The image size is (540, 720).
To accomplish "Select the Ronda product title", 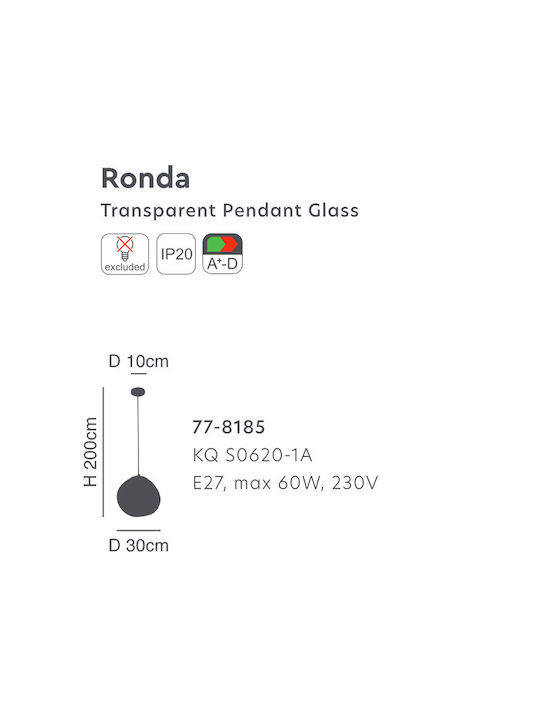I will 146,178.
